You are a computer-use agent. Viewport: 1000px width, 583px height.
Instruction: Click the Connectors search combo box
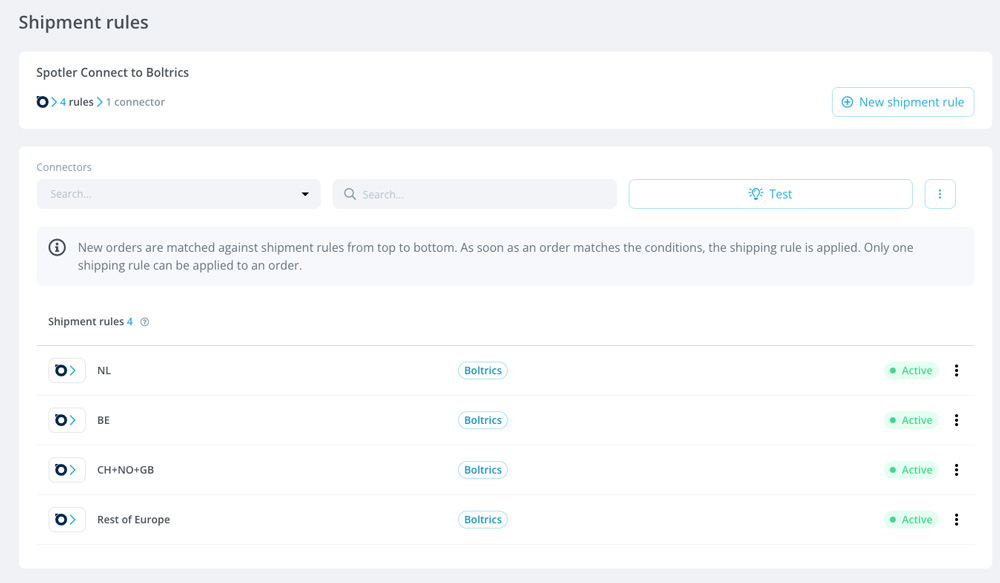179,194
